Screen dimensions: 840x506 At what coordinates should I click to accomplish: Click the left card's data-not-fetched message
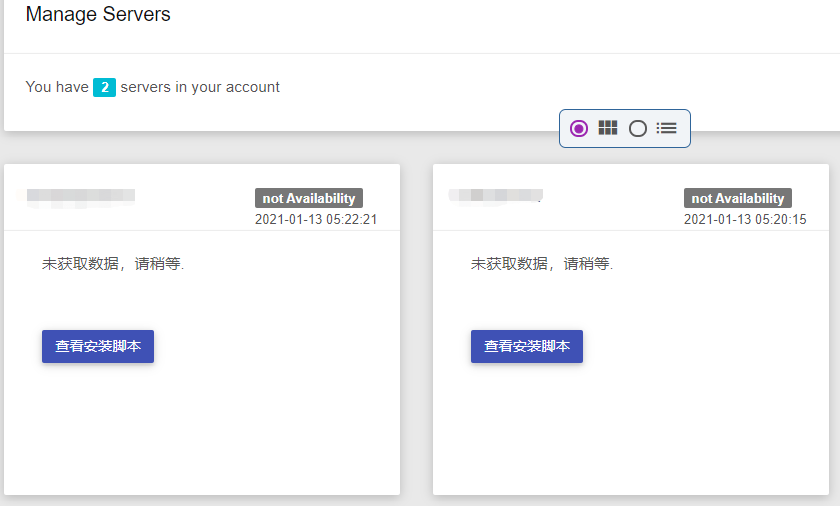(113, 264)
